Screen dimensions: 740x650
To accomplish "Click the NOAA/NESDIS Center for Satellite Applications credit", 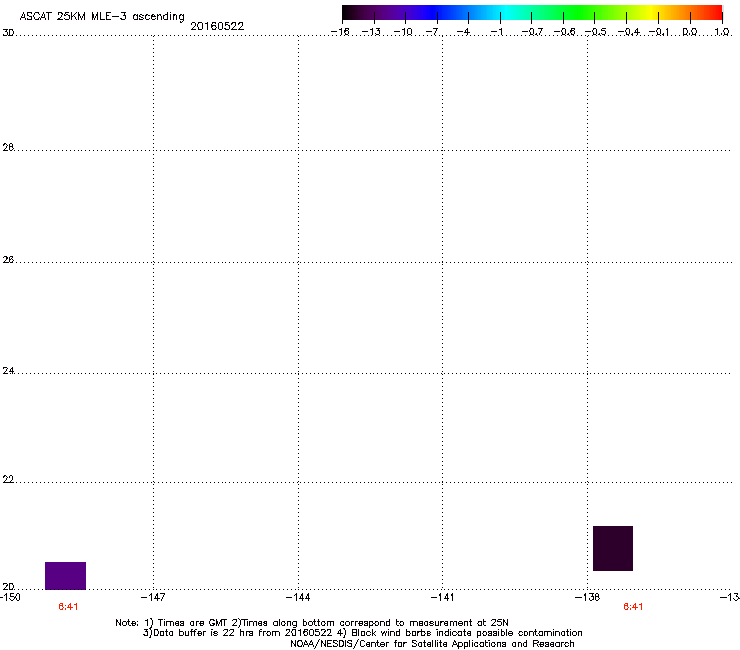I will [x=432, y=644].
